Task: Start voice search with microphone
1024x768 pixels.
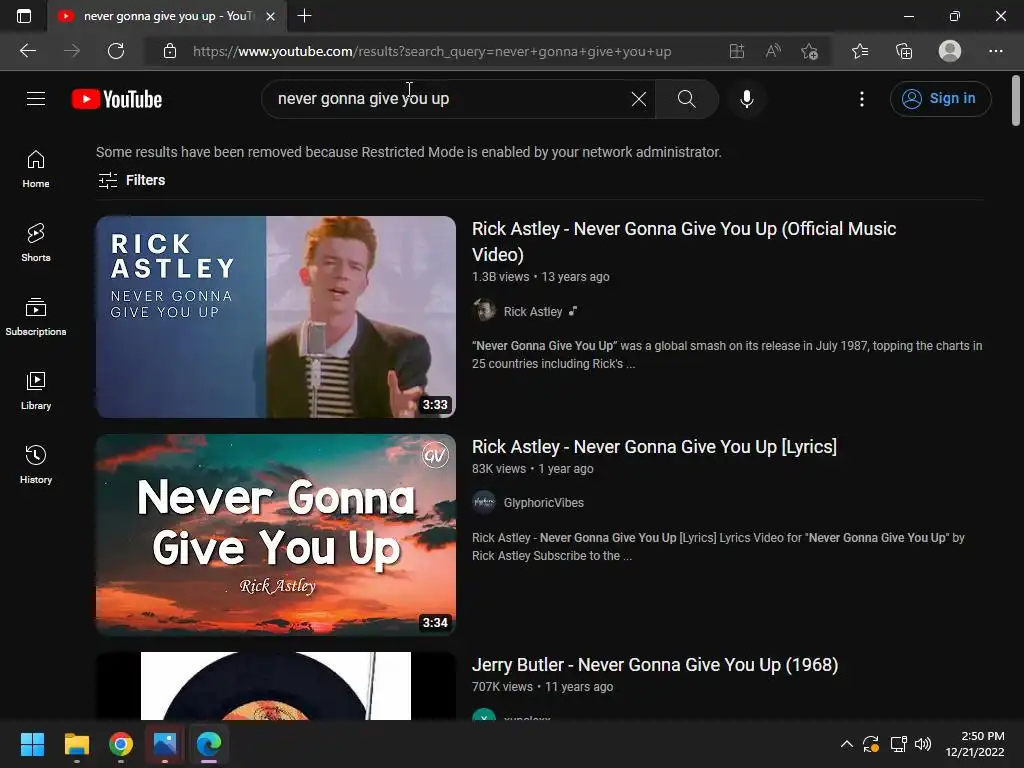Action: point(746,99)
